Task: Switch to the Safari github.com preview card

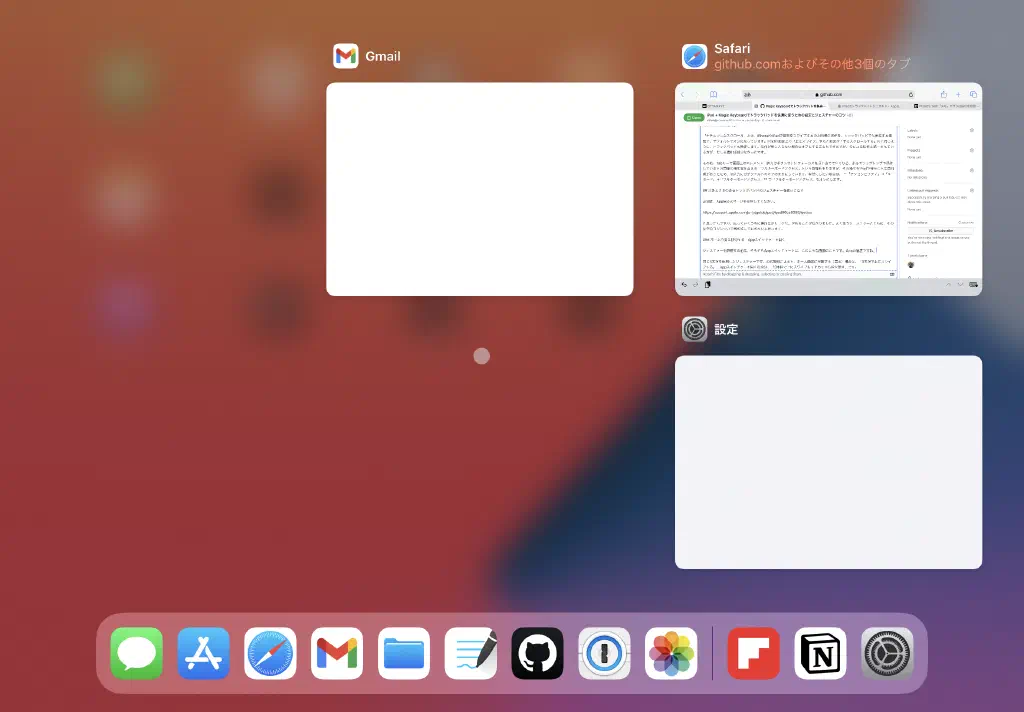Action: 828,189
